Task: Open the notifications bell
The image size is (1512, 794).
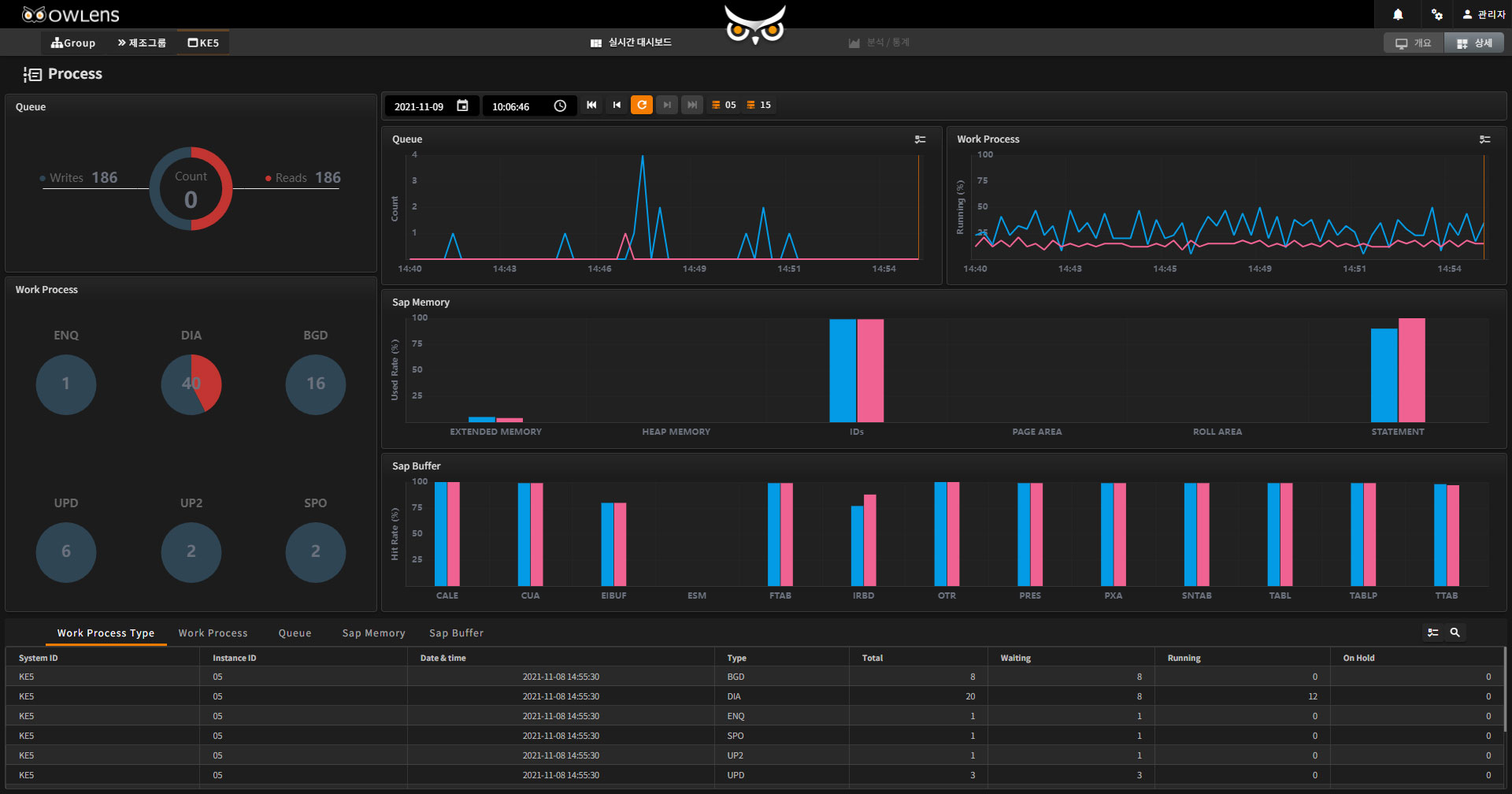Action: 1398,14
